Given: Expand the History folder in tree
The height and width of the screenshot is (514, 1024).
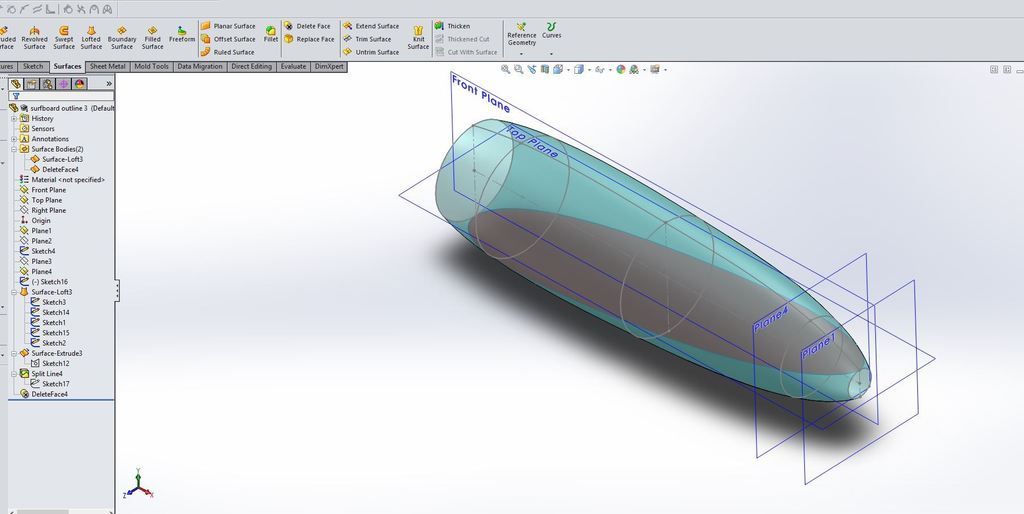Looking at the screenshot, I should 14,118.
